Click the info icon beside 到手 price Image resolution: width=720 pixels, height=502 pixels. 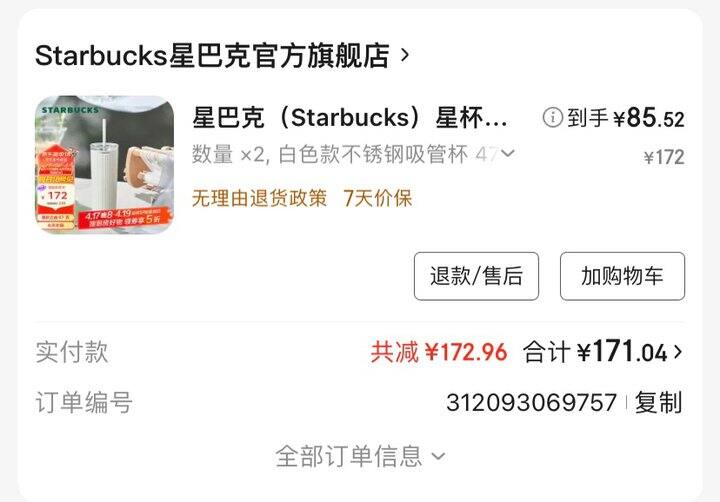552,118
